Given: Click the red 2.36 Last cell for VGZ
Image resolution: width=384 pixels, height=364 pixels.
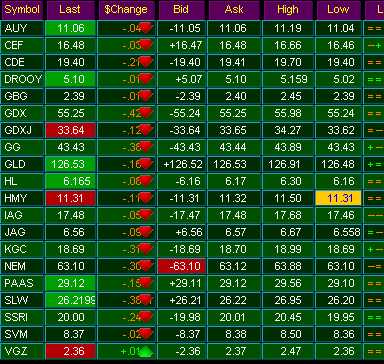Looking at the screenshot, I should 70,351.
